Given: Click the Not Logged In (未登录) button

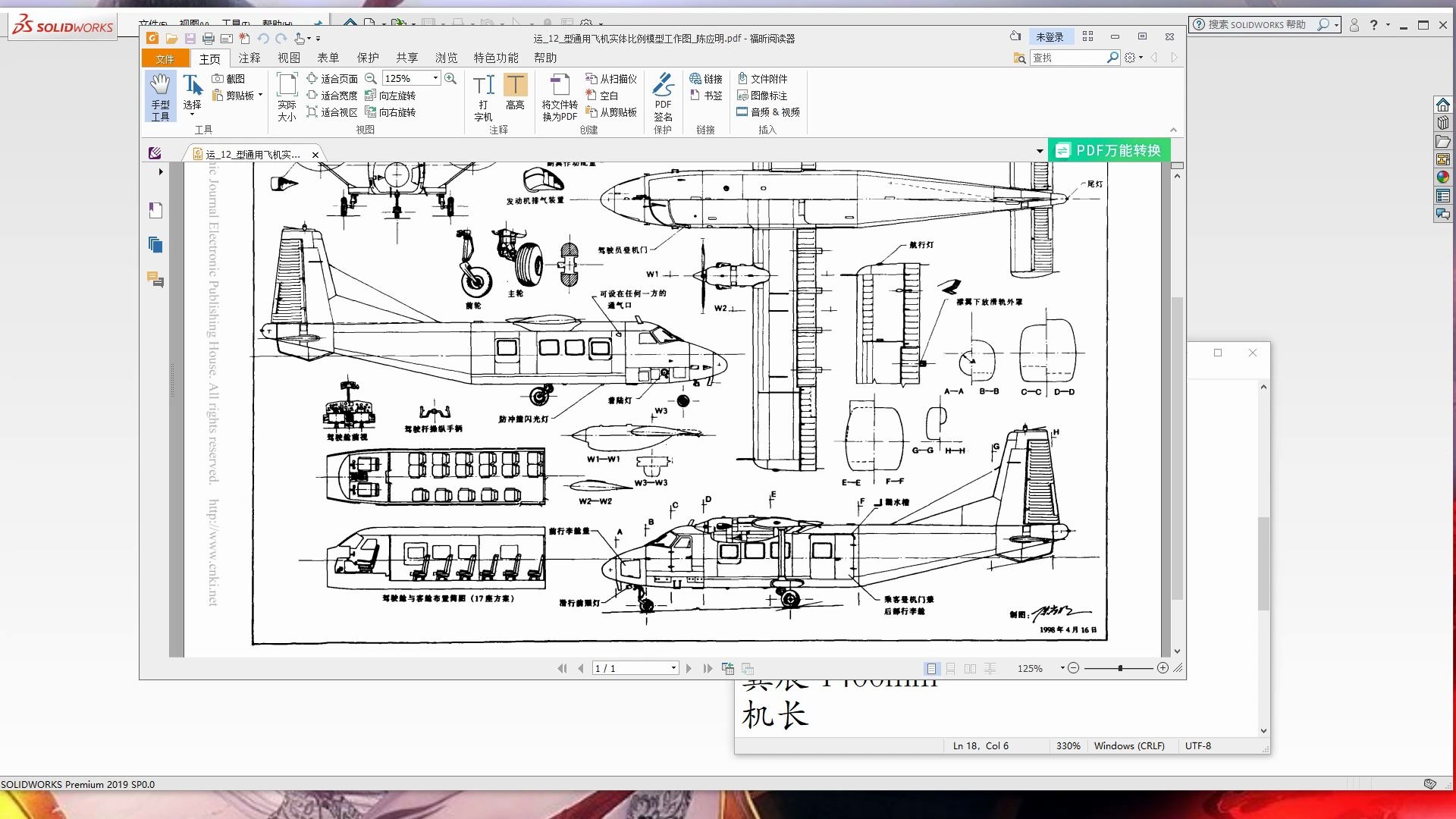Looking at the screenshot, I should 1050,36.
